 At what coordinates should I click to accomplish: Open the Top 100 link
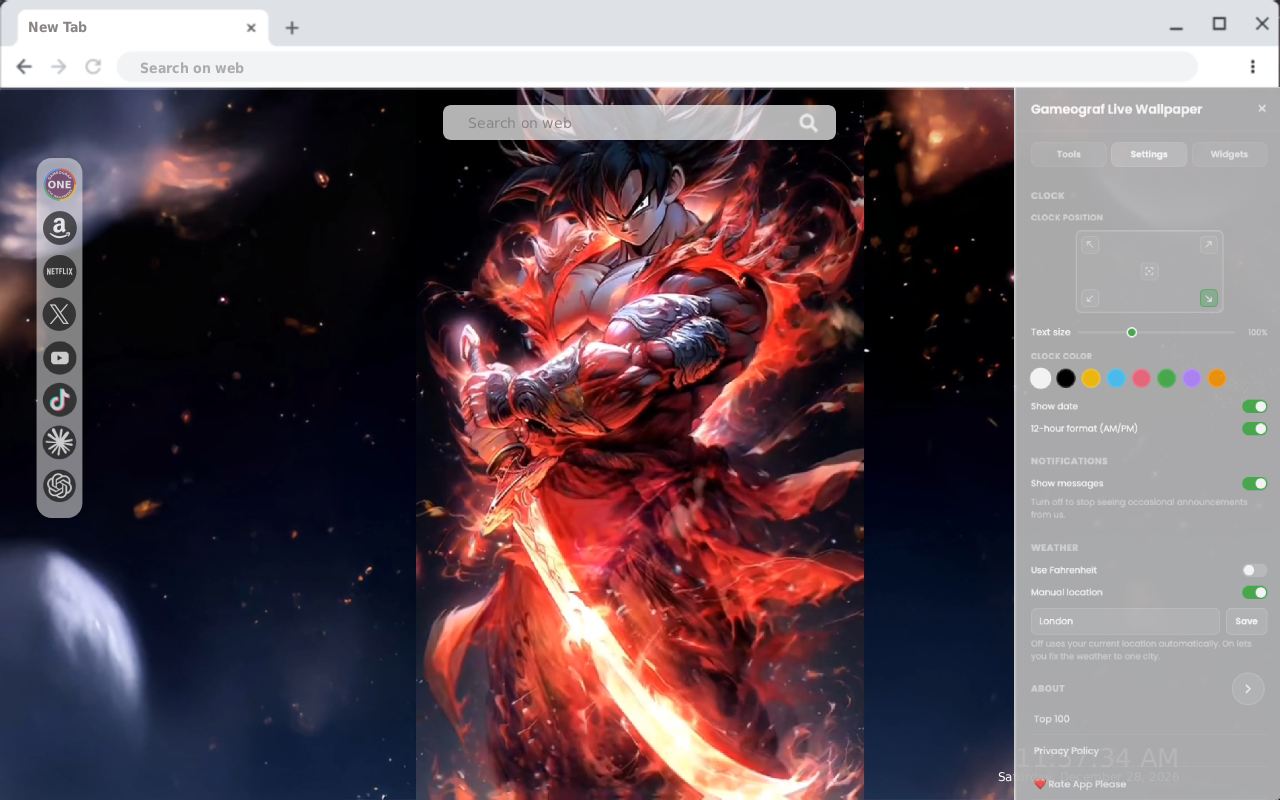pos(1052,719)
